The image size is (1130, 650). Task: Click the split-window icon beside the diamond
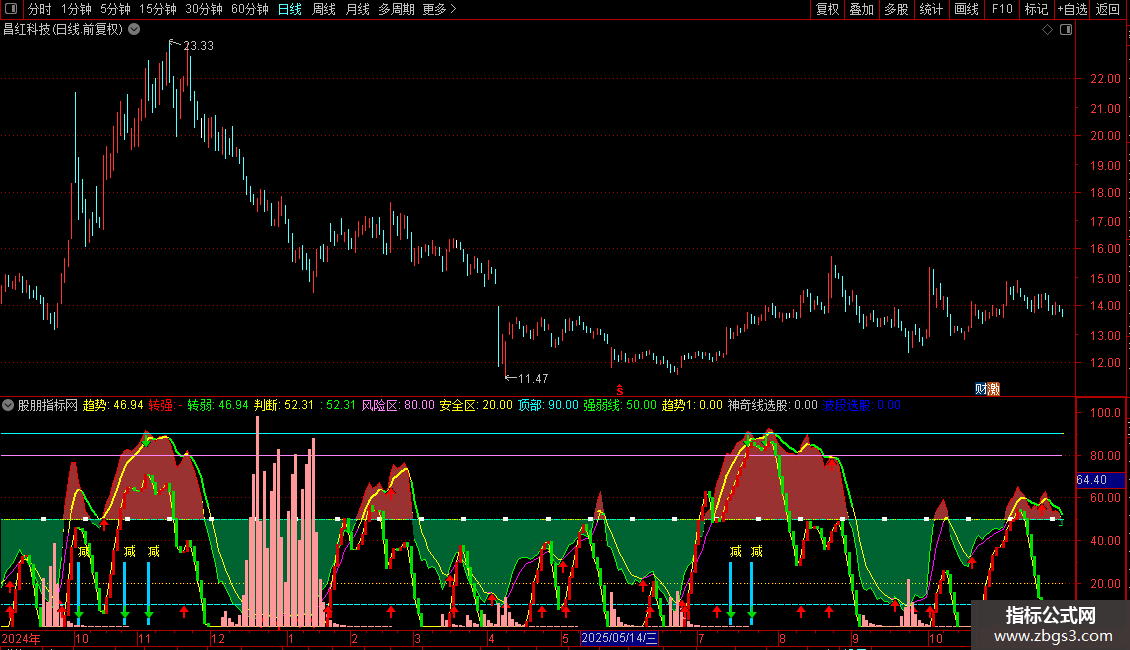click(1065, 30)
